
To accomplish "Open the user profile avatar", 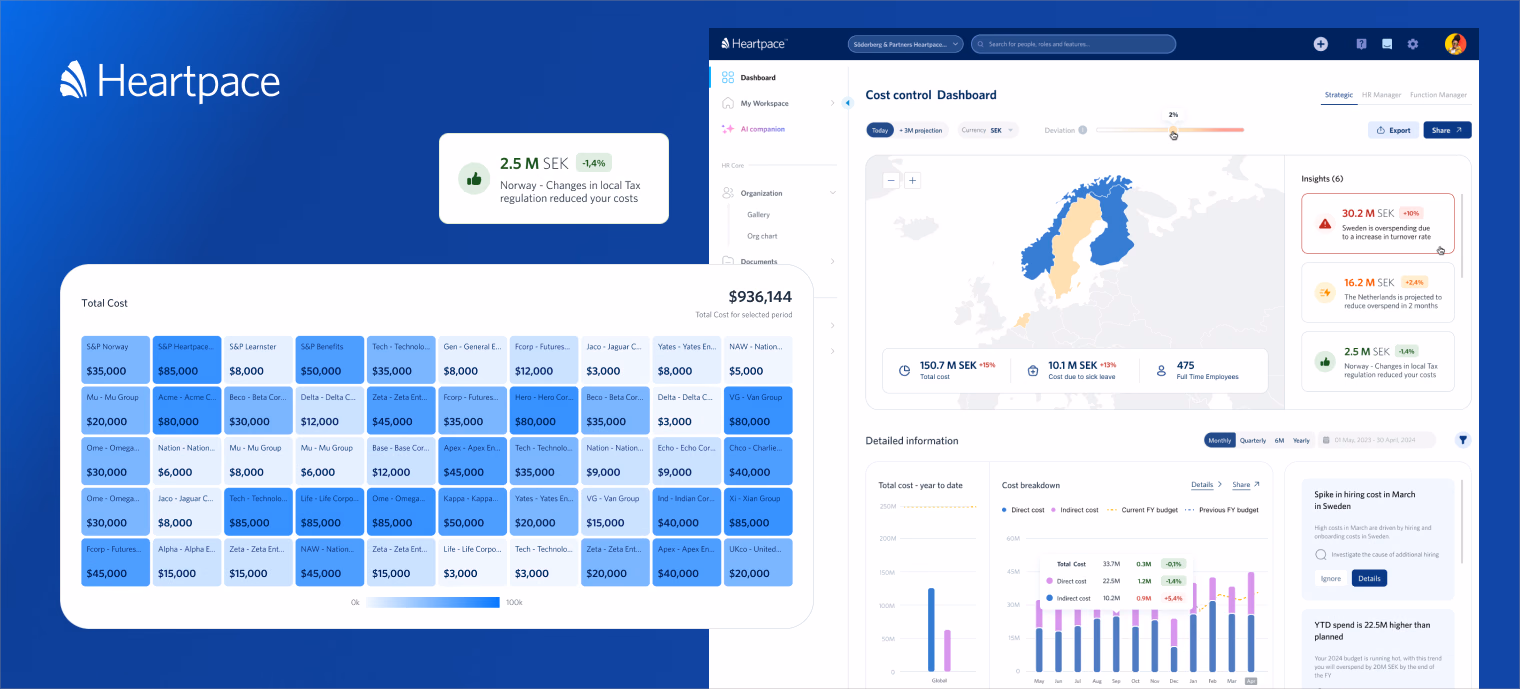I will click(x=1455, y=44).
